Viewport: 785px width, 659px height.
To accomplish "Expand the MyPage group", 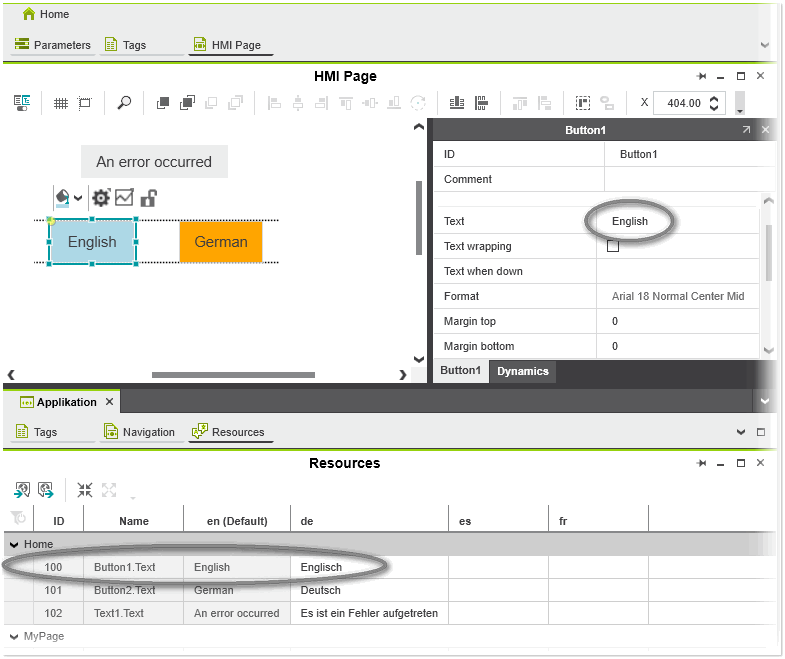I will click(x=14, y=637).
